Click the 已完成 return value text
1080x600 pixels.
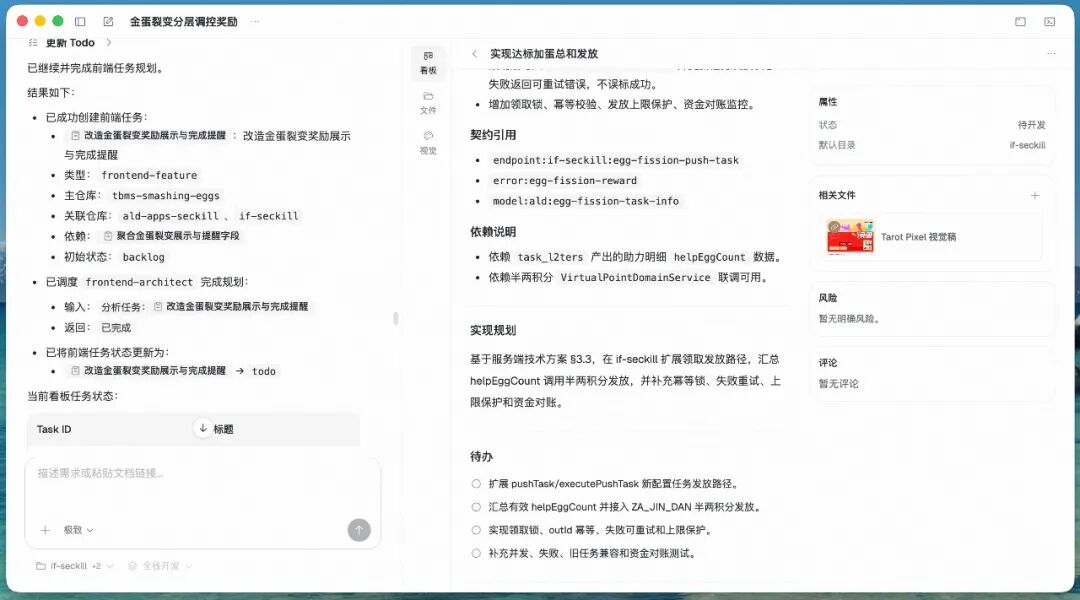point(116,328)
